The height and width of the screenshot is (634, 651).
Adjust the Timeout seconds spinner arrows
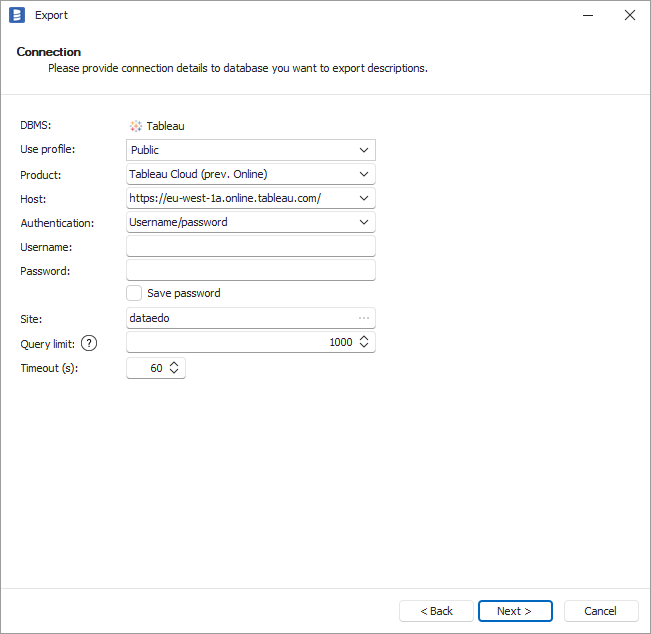click(175, 368)
